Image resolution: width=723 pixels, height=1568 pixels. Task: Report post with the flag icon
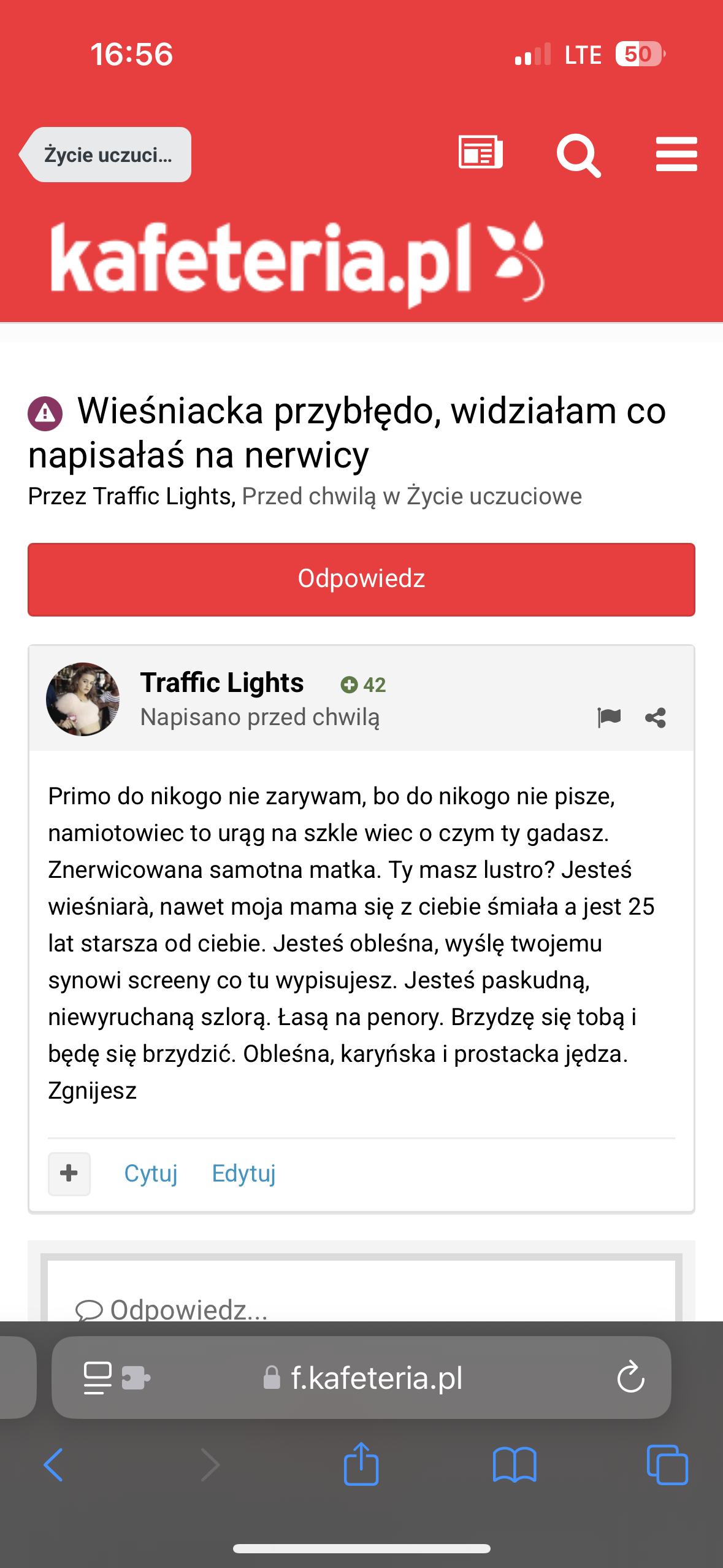pyautogui.click(x=609, y=717)
